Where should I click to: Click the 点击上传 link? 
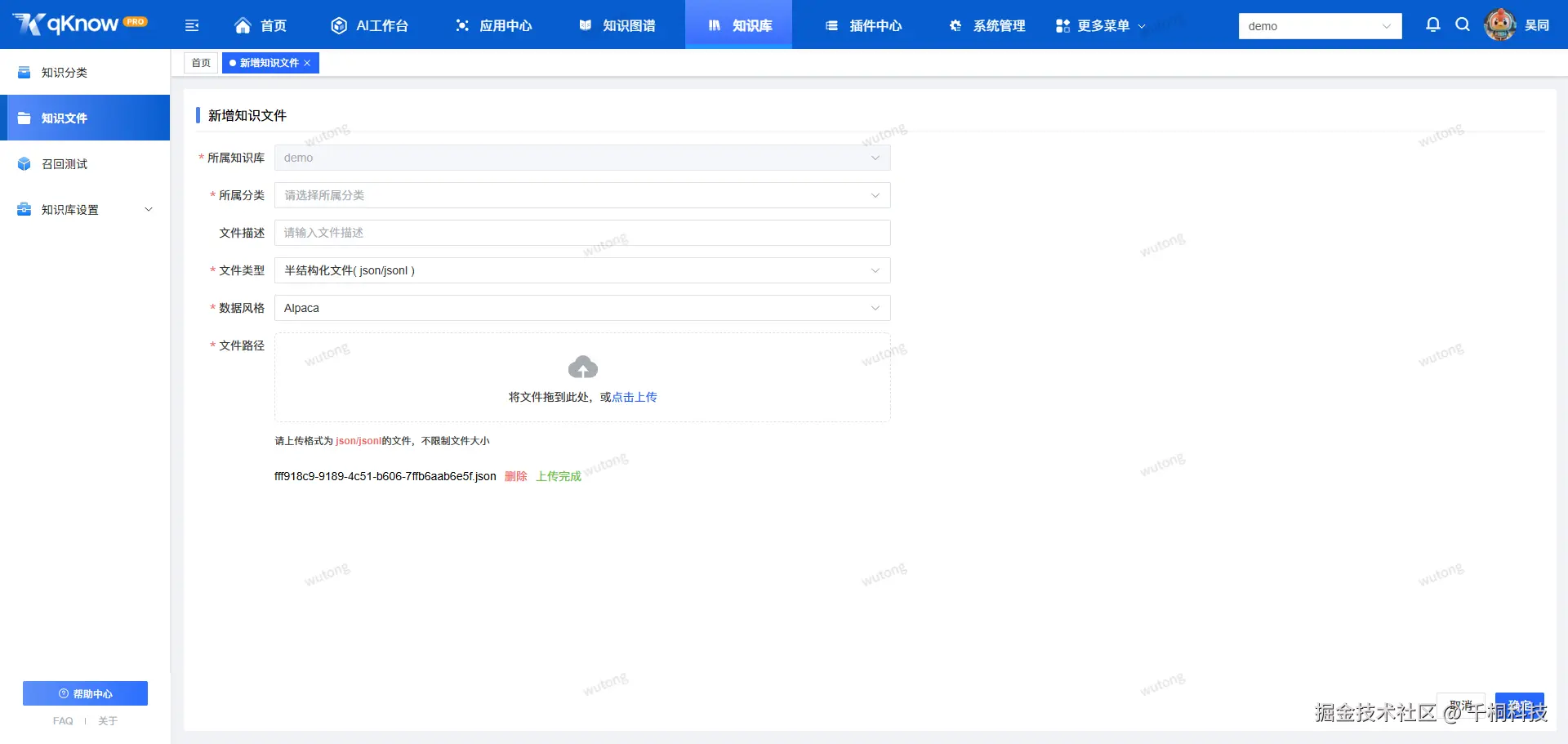point(635,397)
